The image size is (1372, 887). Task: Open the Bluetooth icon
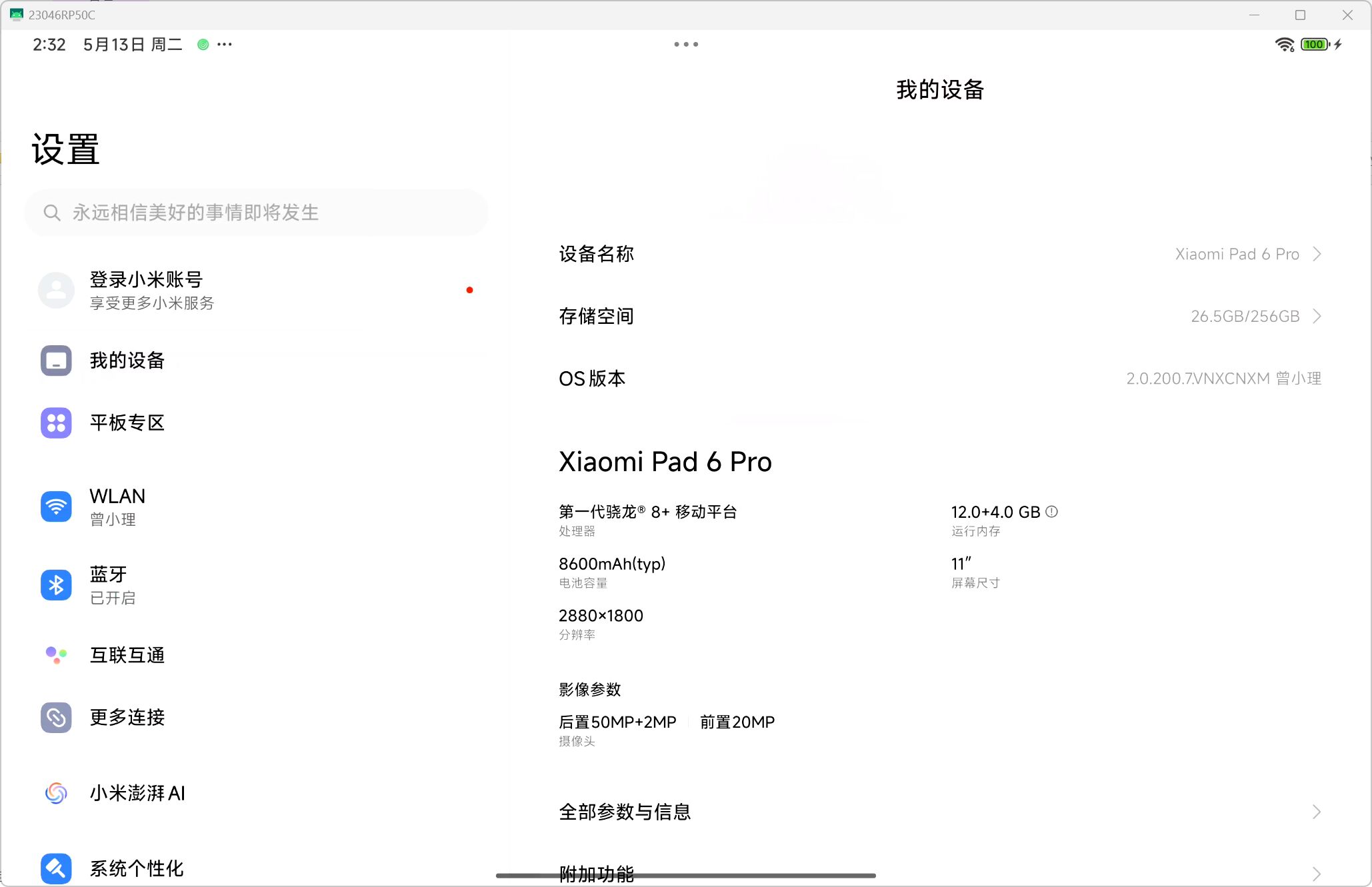(x=56, y=585)
